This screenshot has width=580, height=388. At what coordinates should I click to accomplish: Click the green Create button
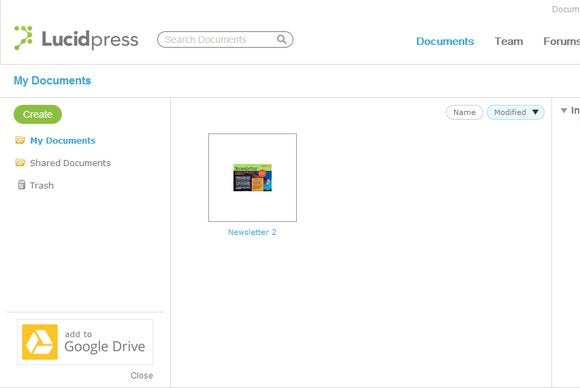(38, 114)
